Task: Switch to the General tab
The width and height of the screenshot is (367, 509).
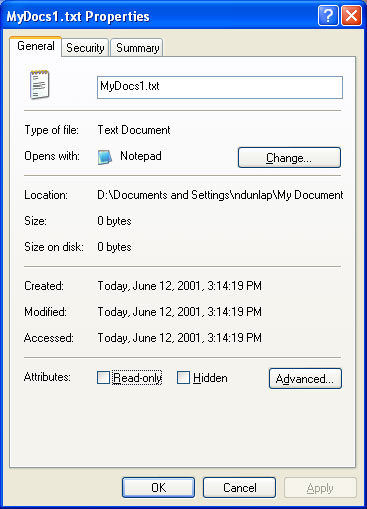Action: [x=36, y=46]
